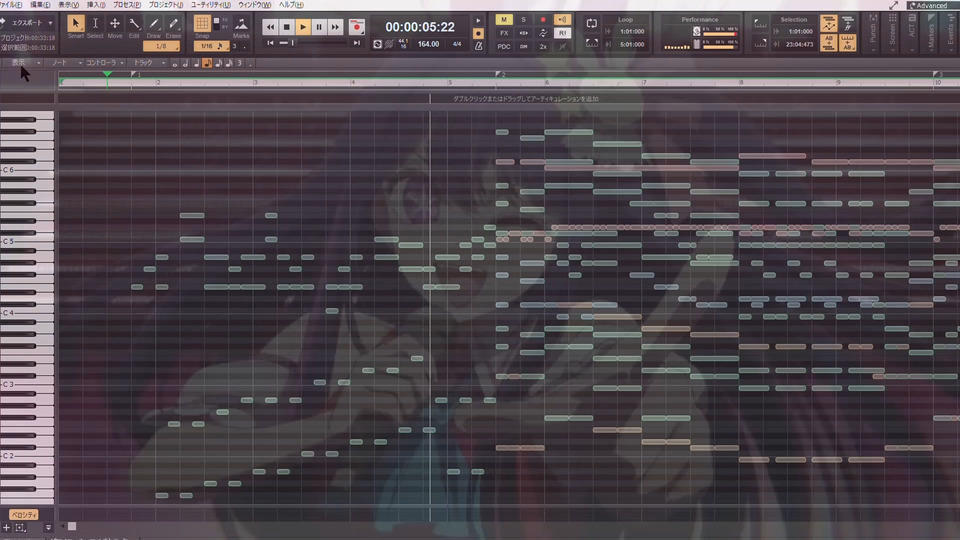The width and height of the screenshot is (960, 540).
Task: Edit Loop start time 1:01:000
Action: (632, 31)
